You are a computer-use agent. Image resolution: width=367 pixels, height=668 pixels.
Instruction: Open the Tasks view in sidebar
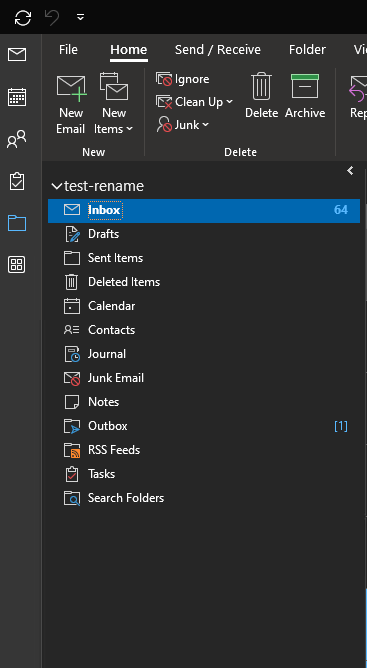coord(17,181)
